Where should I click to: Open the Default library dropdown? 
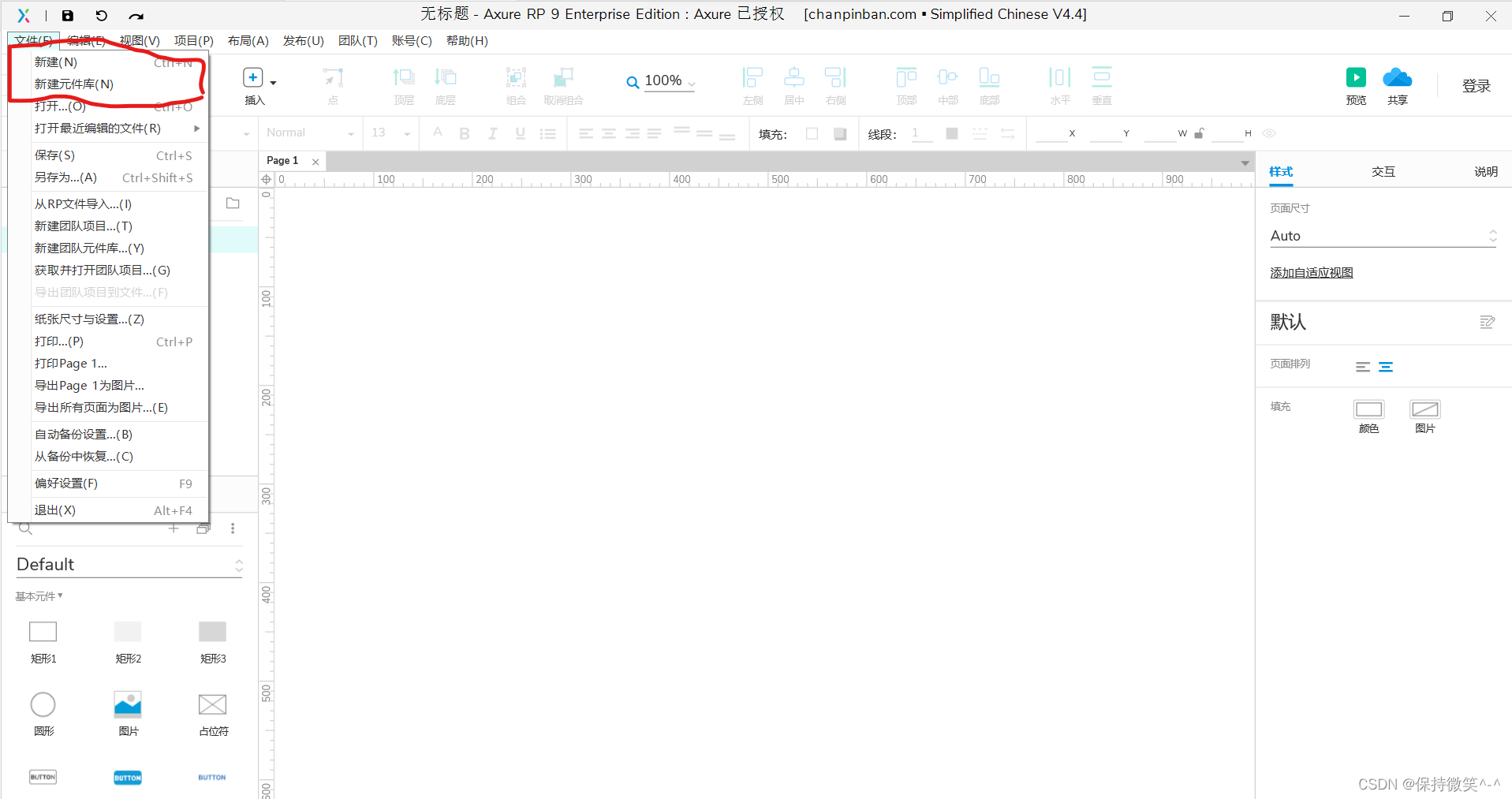[129, 565]
